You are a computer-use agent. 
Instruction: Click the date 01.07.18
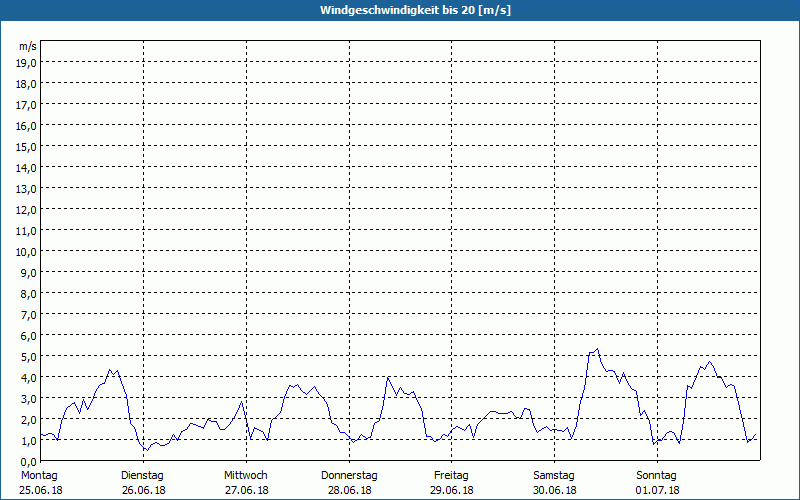point(657,490)
